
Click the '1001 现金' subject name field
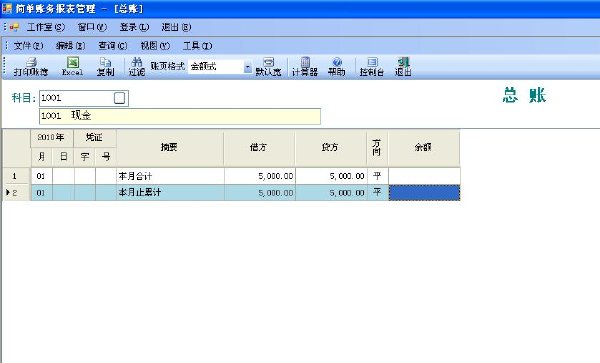[x=180, y=116]
